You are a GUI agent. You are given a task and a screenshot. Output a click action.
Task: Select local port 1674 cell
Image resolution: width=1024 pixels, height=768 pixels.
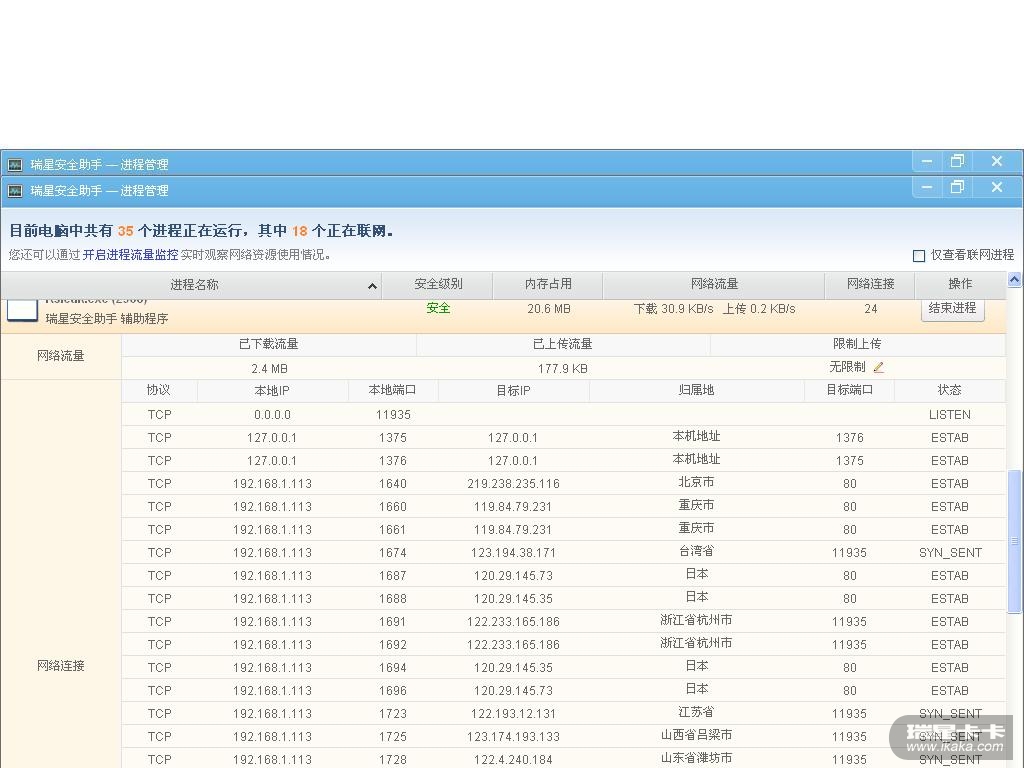coord(392,552)
